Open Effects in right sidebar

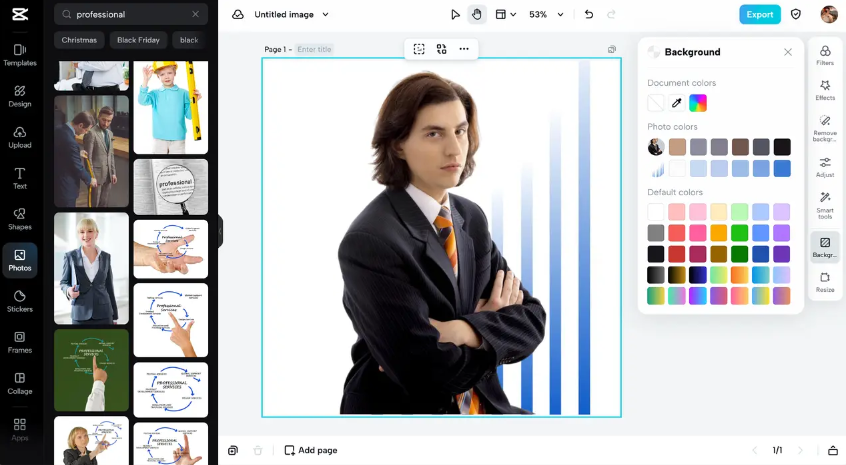tap(825, 91)
